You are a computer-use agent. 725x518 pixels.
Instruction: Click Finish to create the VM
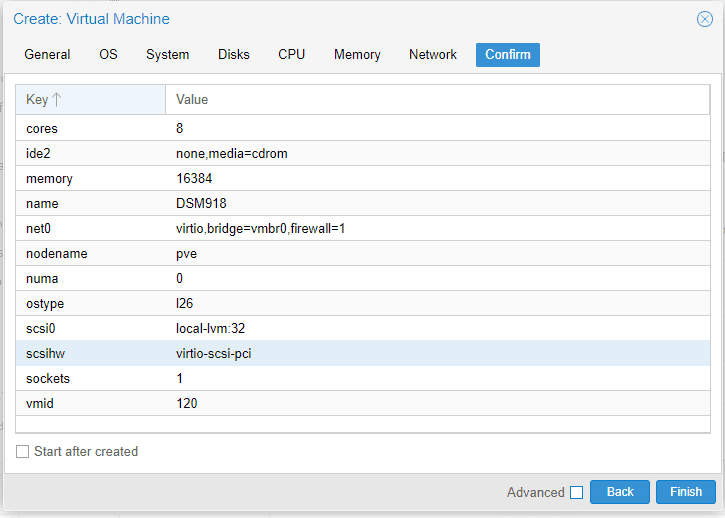click(x=686, y=492)
